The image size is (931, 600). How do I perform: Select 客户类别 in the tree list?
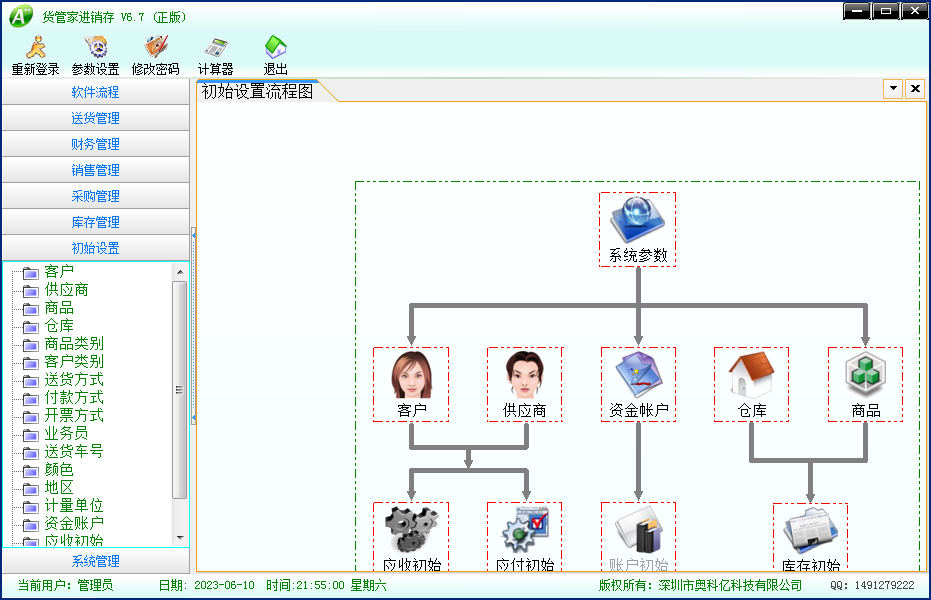pos(74,361)
